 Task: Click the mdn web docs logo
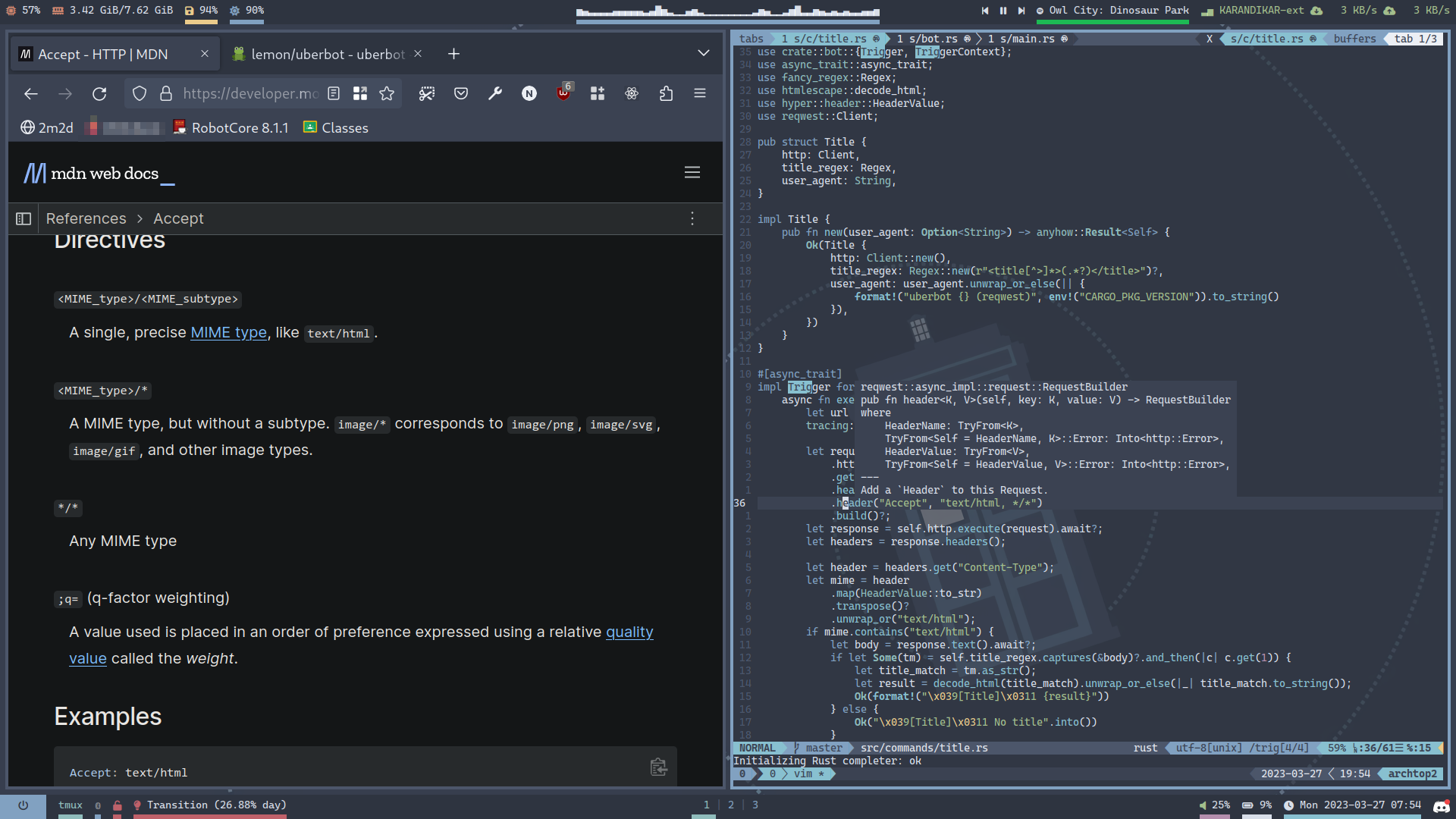click(99, 174)
